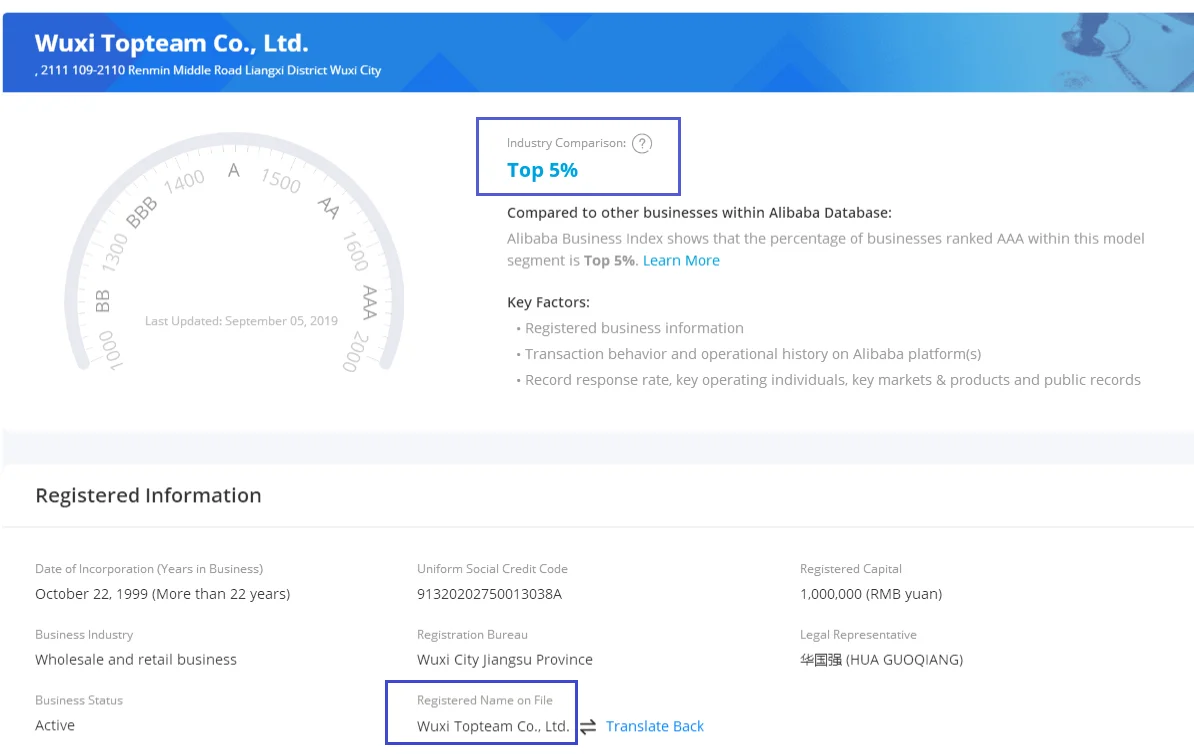Click the legal representative name HUA GUOQIANG

pos(881,660)
